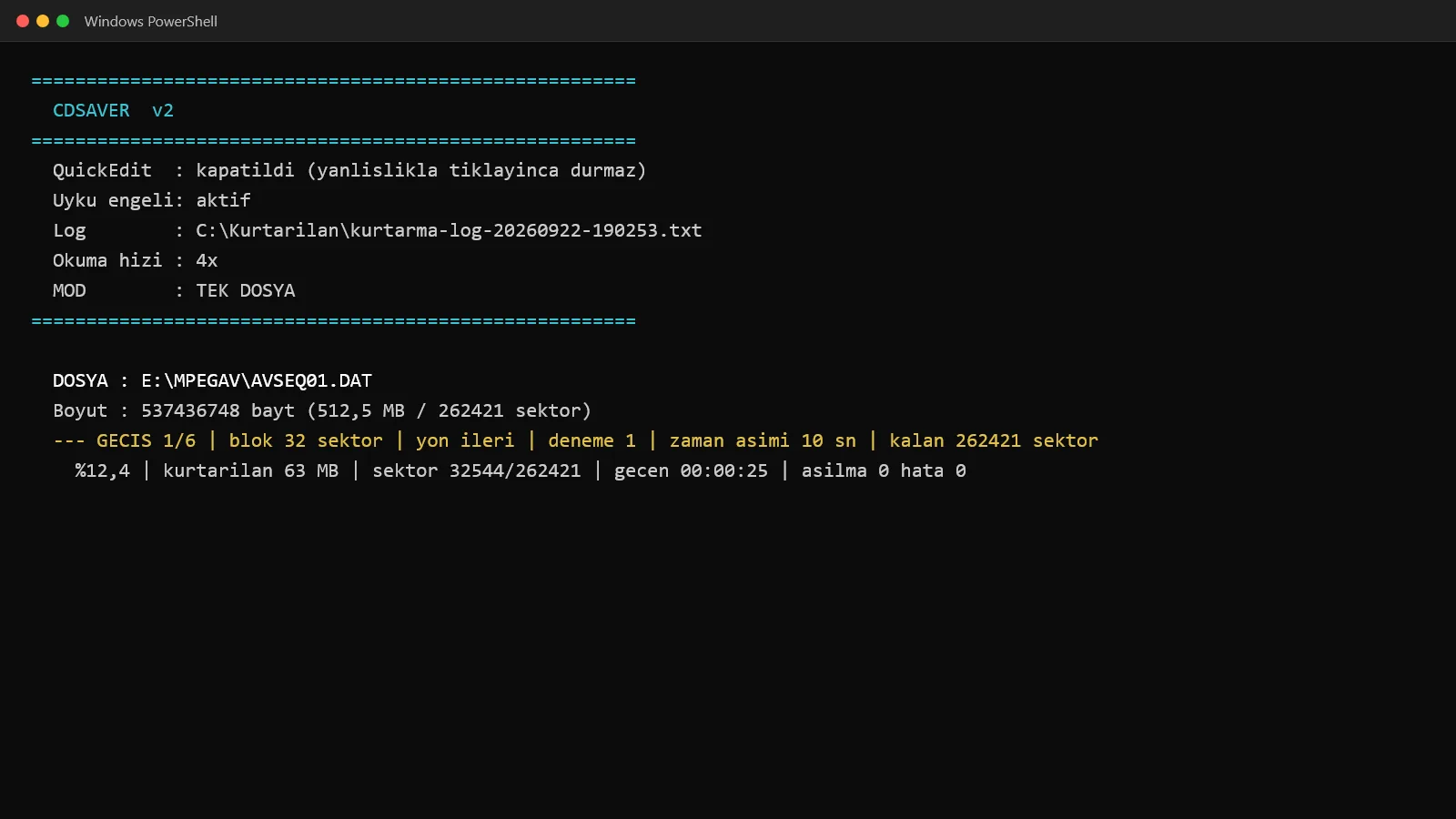Click the red close window button
The width and height of the screenshot is (1456, 819).
(x=23, y=21)
